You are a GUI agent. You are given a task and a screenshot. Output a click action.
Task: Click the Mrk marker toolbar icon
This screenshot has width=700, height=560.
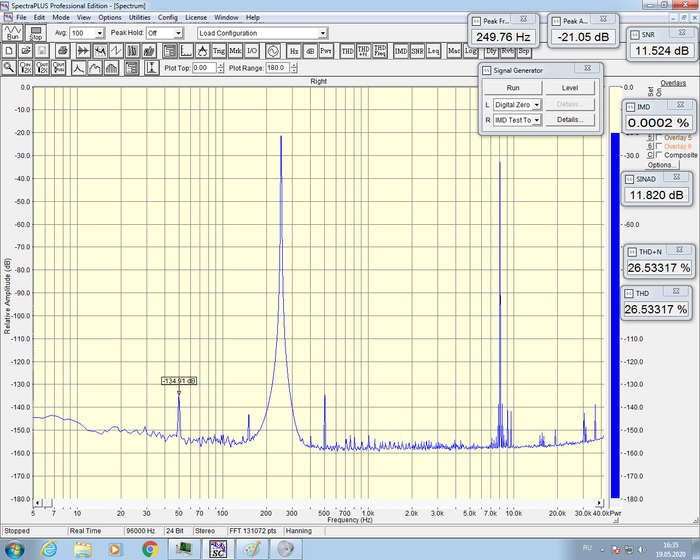(x=235, y=50)
